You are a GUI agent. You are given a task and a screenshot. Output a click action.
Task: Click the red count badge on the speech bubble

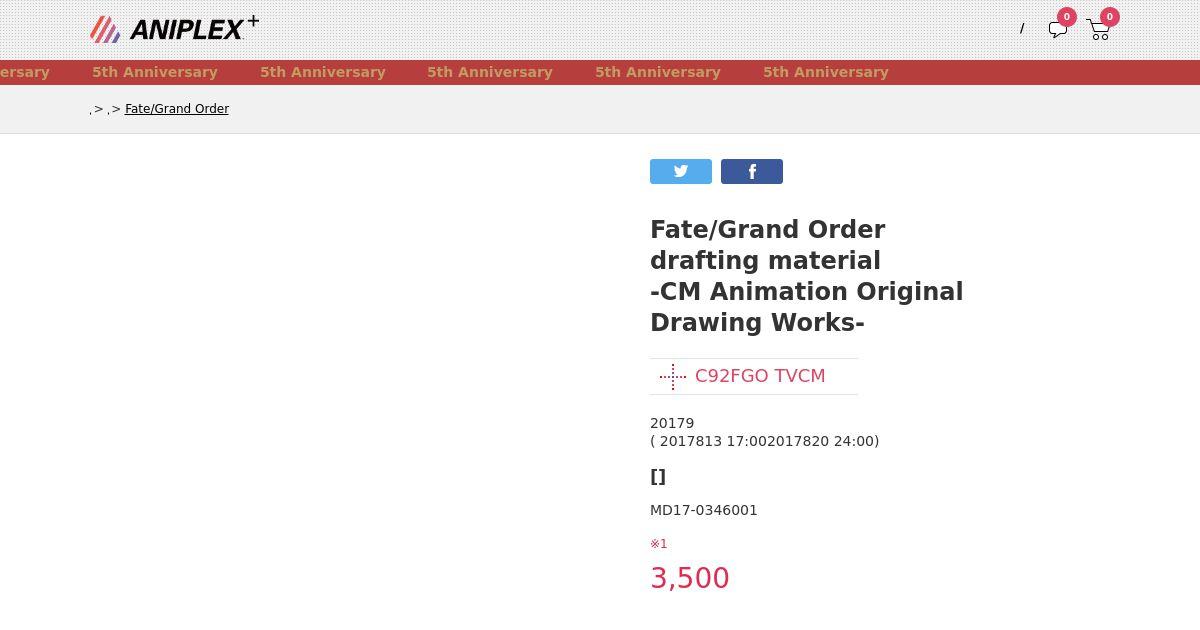pyautogui.click(x=1067, y=17)
